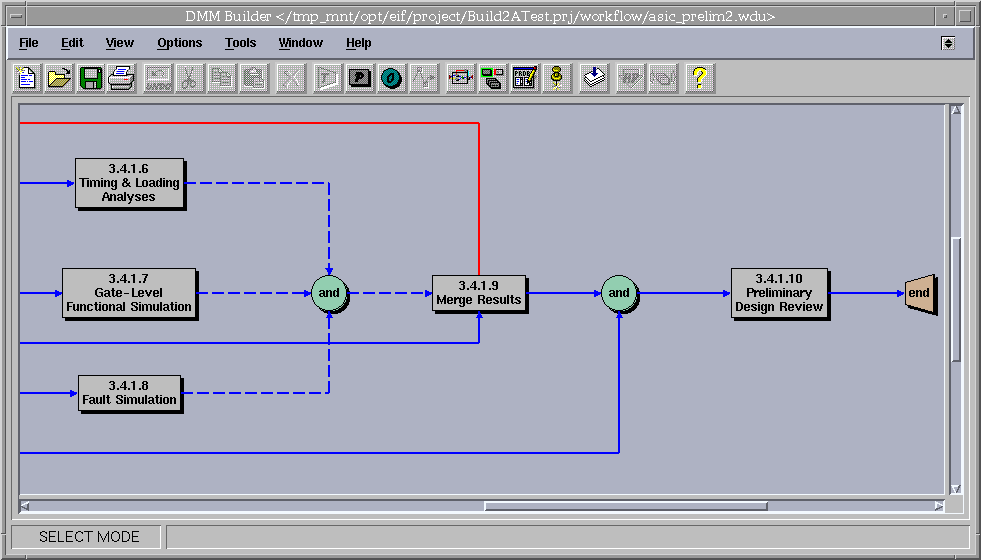Save workflow using the floppy disk icon

pos(90,77)
